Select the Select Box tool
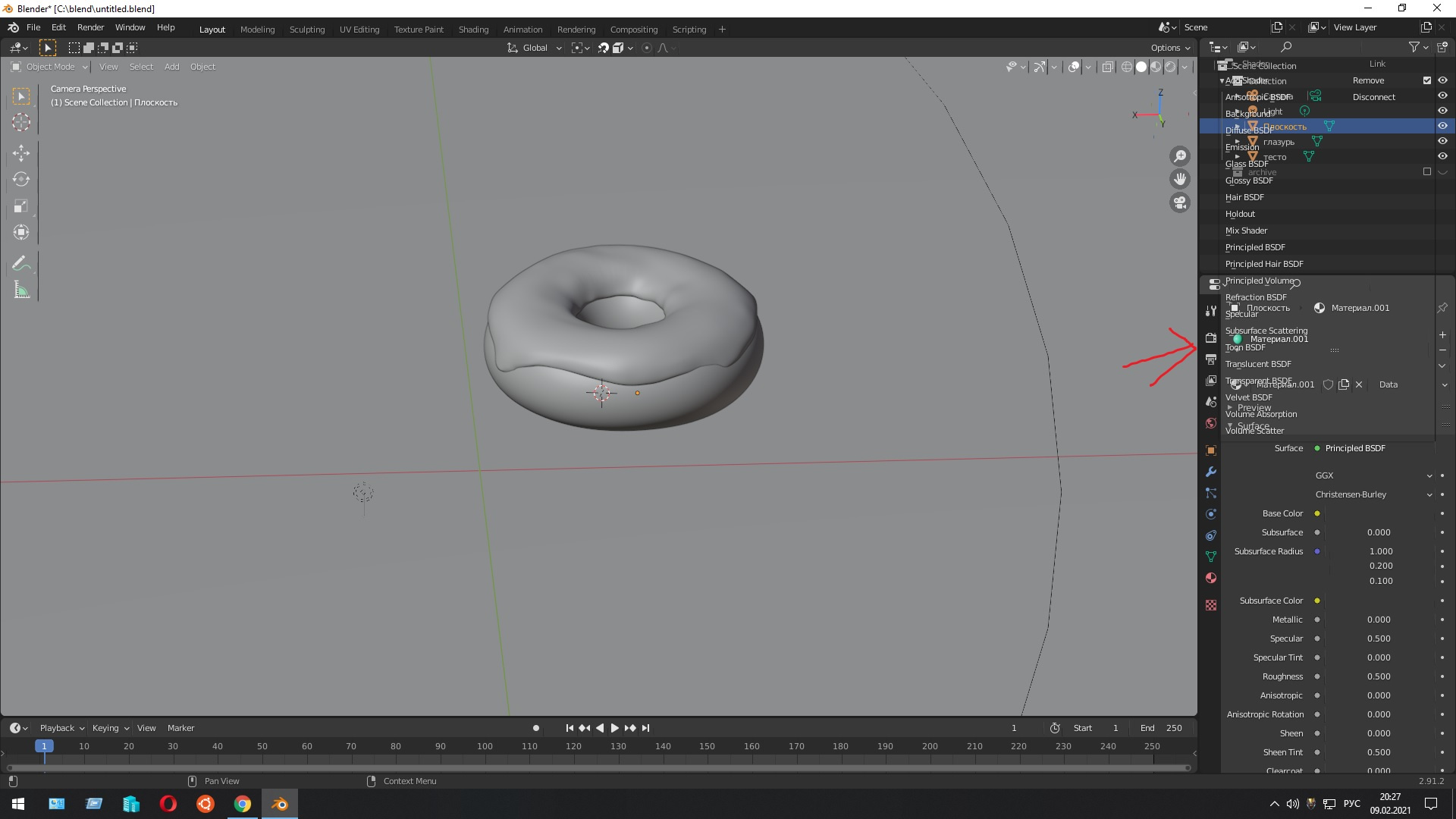The image size is (1456, 819). tap(21, 96)
